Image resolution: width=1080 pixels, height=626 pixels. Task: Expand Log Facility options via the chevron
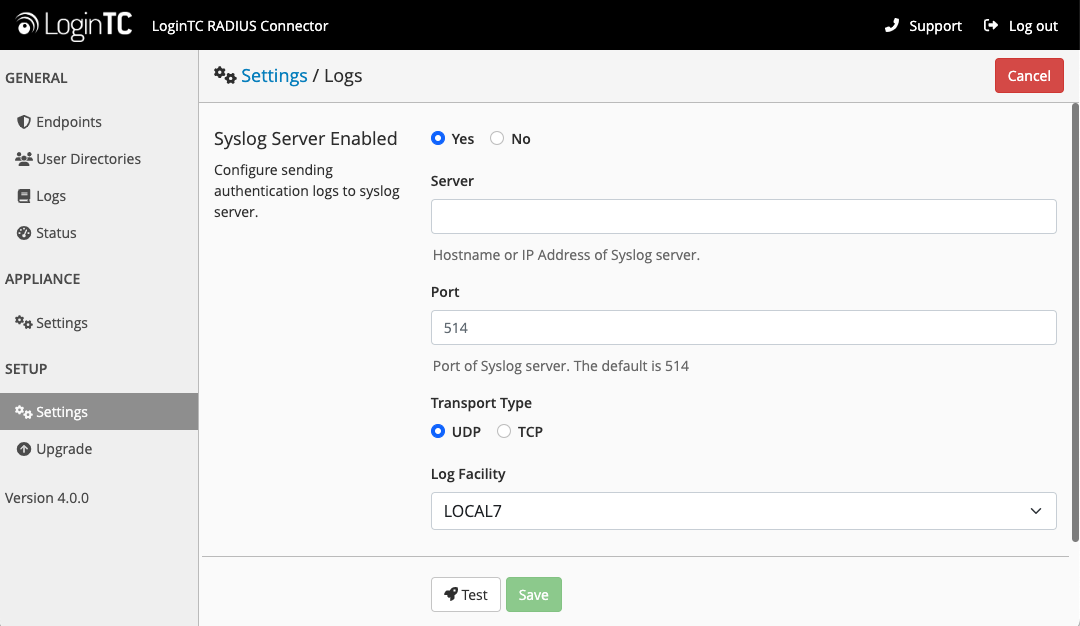coord(1036,511)
